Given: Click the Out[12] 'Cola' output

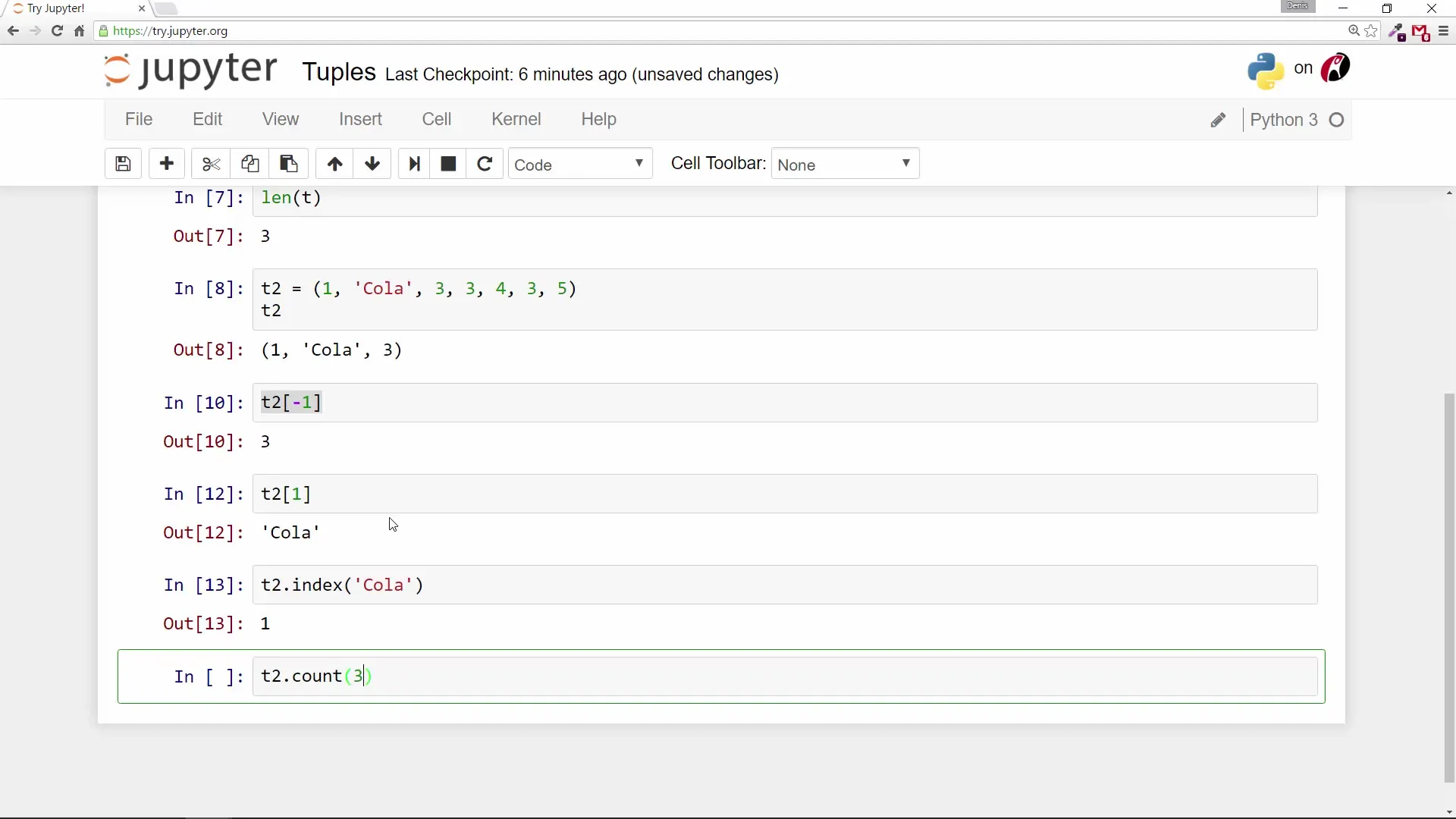Looking at the screenshot, I should (x=291, y=533).
